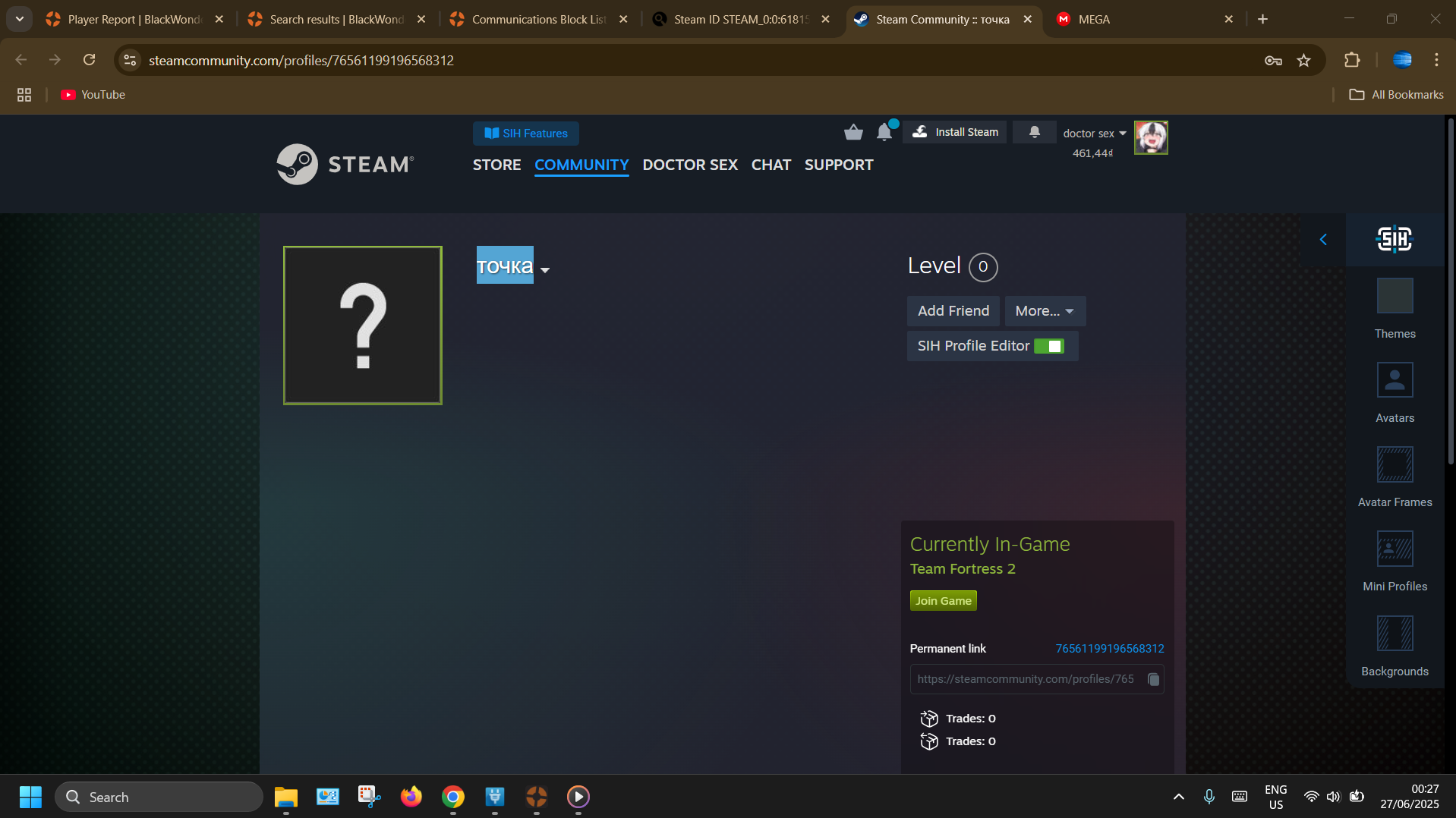Open a new browser tab

point(1263,19)
